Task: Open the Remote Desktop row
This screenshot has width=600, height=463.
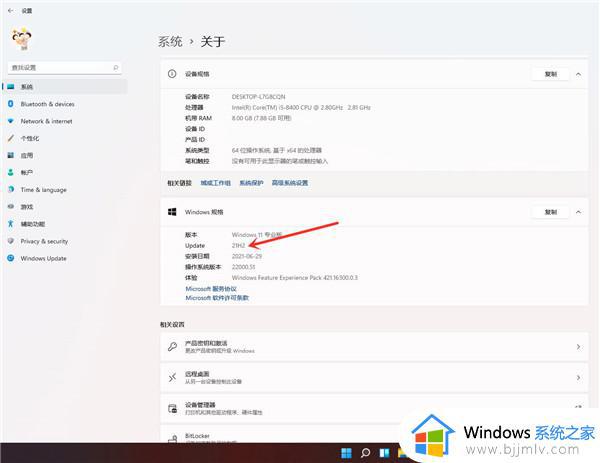Action: 374,377
